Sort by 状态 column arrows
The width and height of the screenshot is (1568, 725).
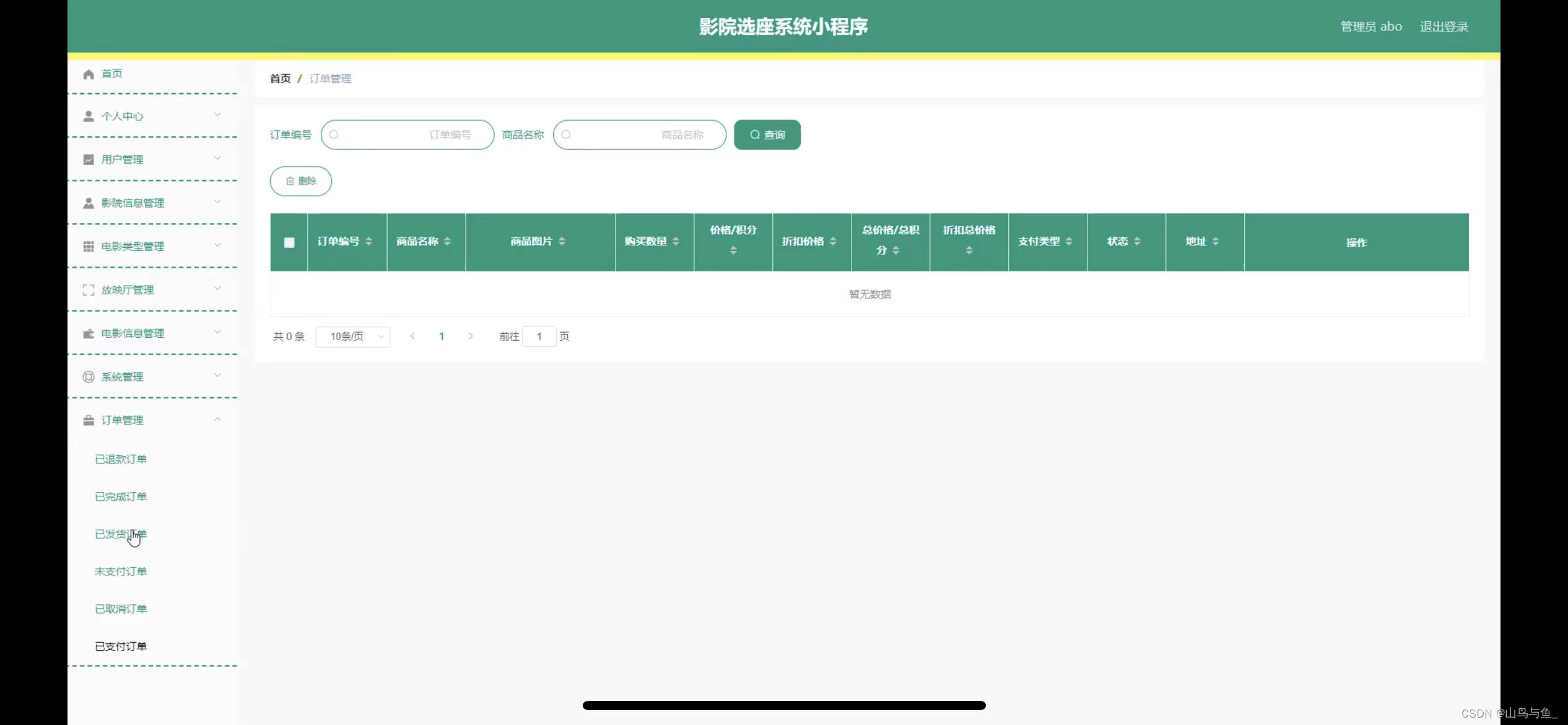click(x=1137, y=241)
